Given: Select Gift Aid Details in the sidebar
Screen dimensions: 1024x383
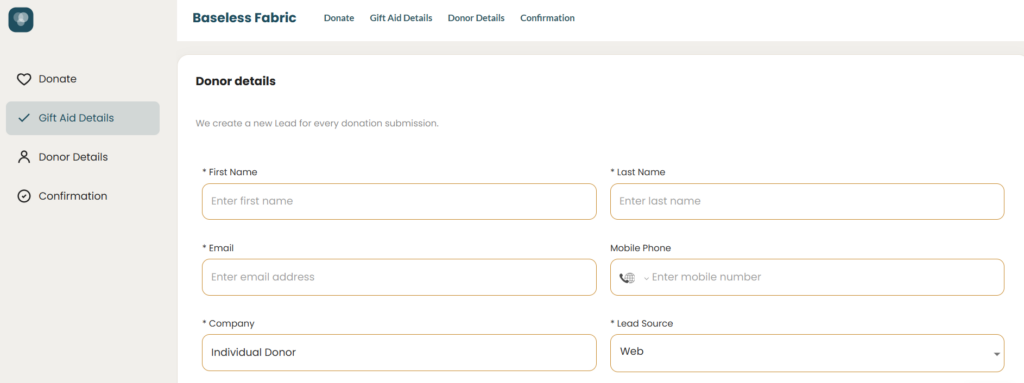Looking at the screenshot, I should (x=83, y=118).
